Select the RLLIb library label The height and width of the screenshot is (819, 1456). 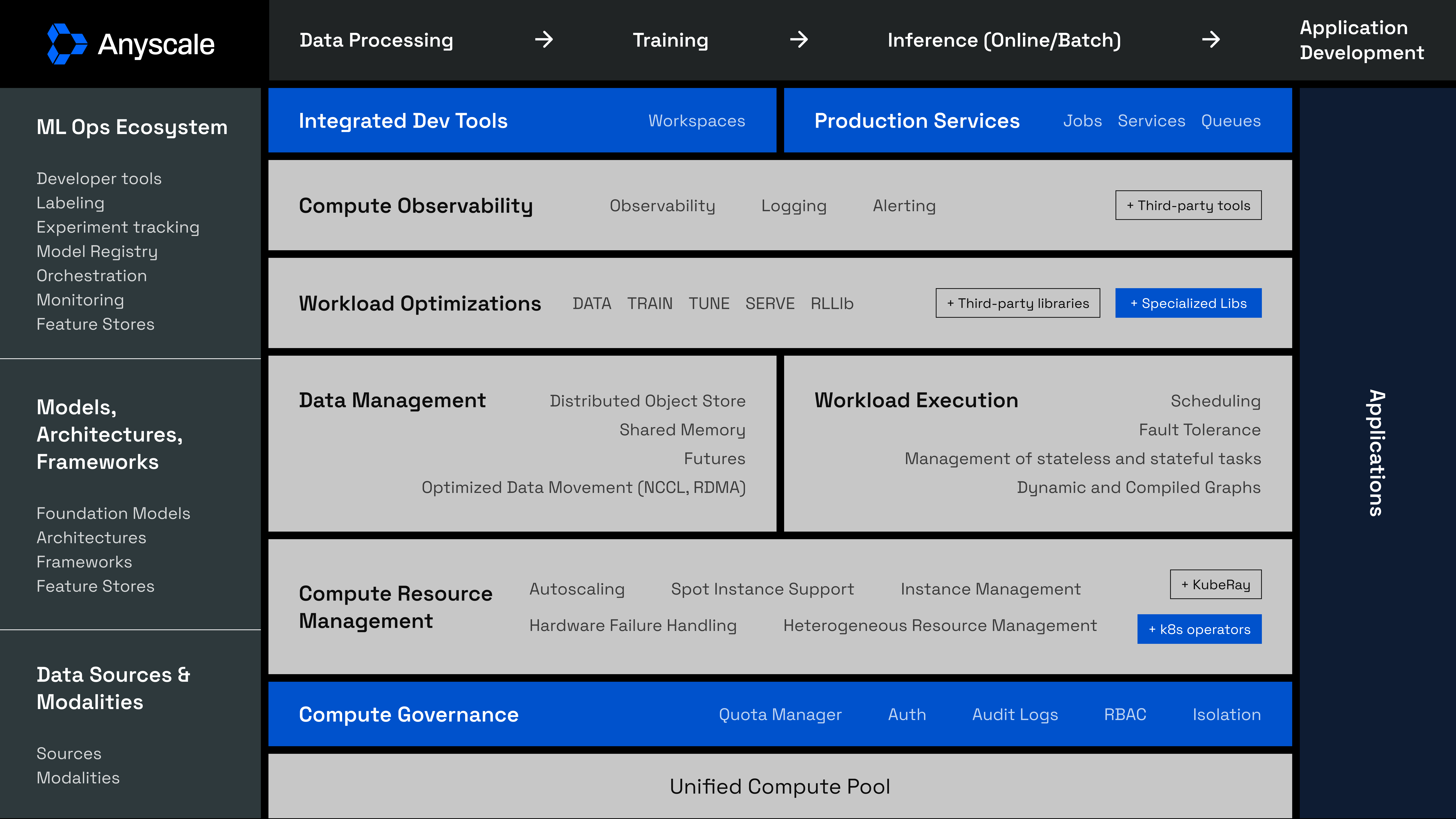coord(832,304)
